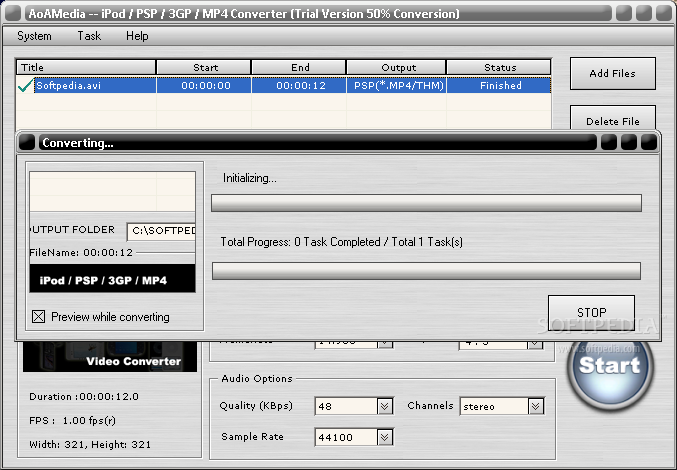
Task: Maximize the Converting dialog
Action: 629,142
